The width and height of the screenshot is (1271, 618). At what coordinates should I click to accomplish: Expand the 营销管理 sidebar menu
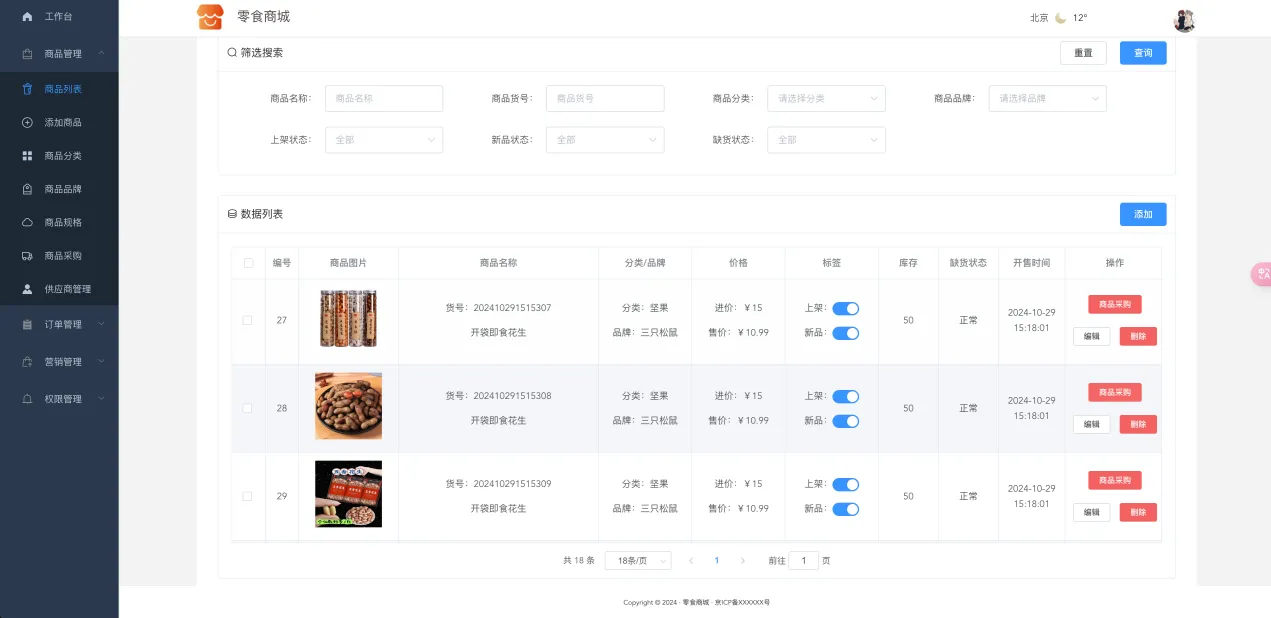[x=59, y=361]
